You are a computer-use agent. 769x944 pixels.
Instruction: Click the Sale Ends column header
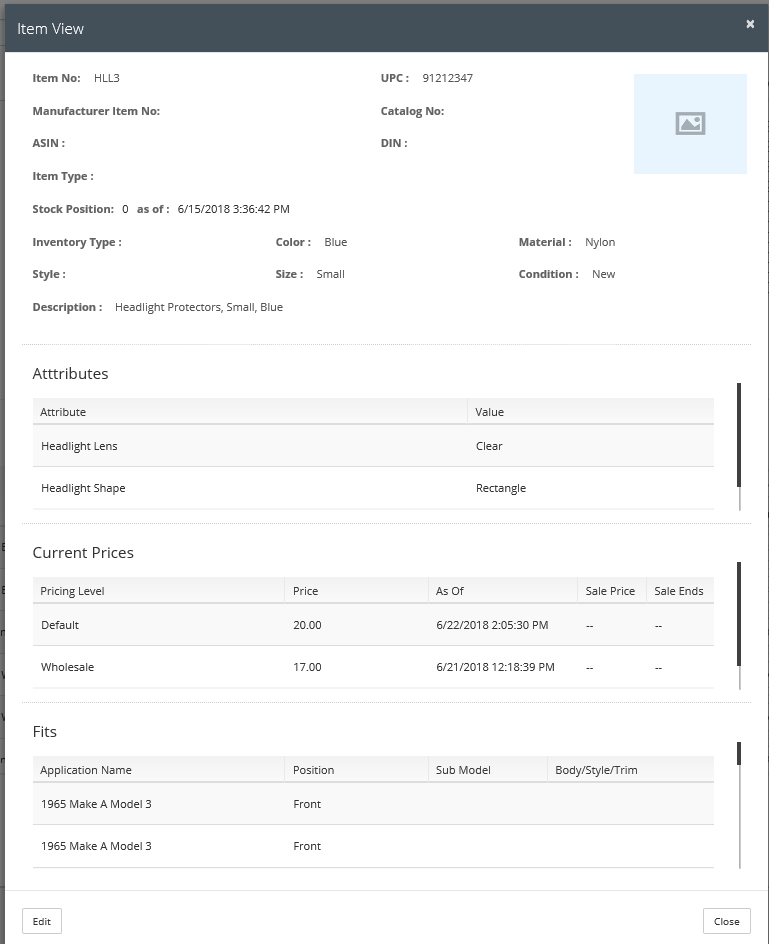[680, 591]
